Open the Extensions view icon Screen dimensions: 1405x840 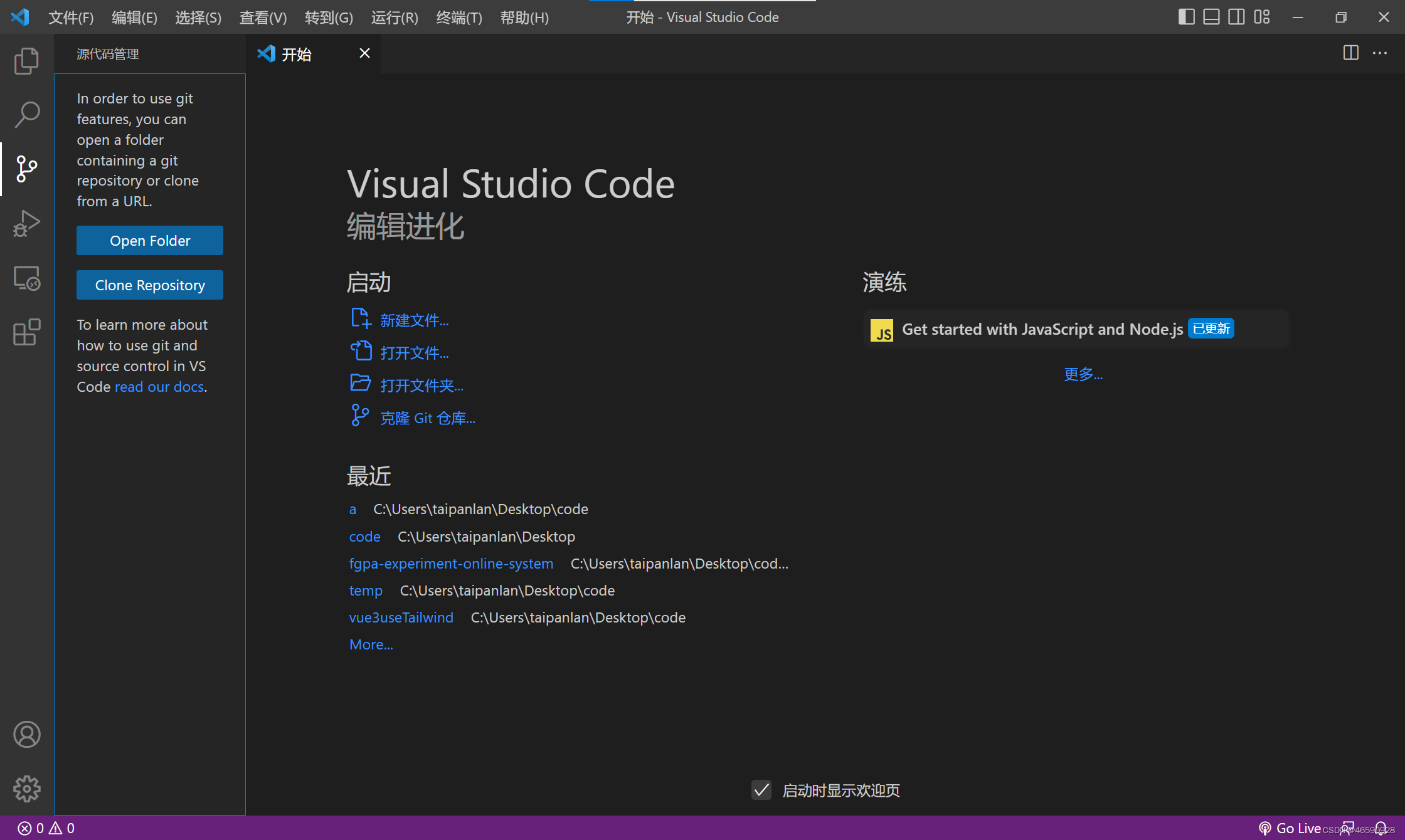(26, 332)
